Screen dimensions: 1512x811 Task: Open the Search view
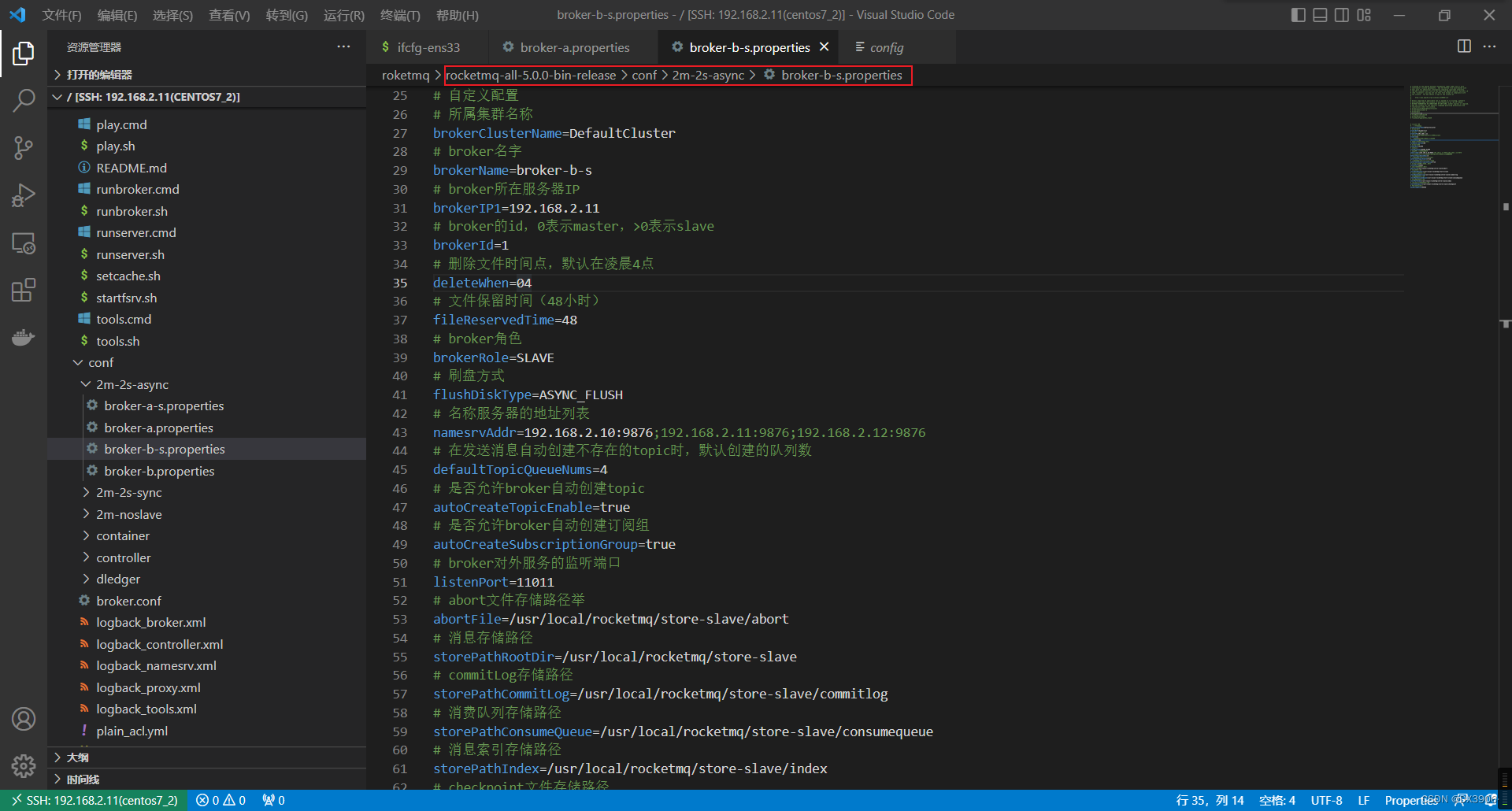point(24,100)
